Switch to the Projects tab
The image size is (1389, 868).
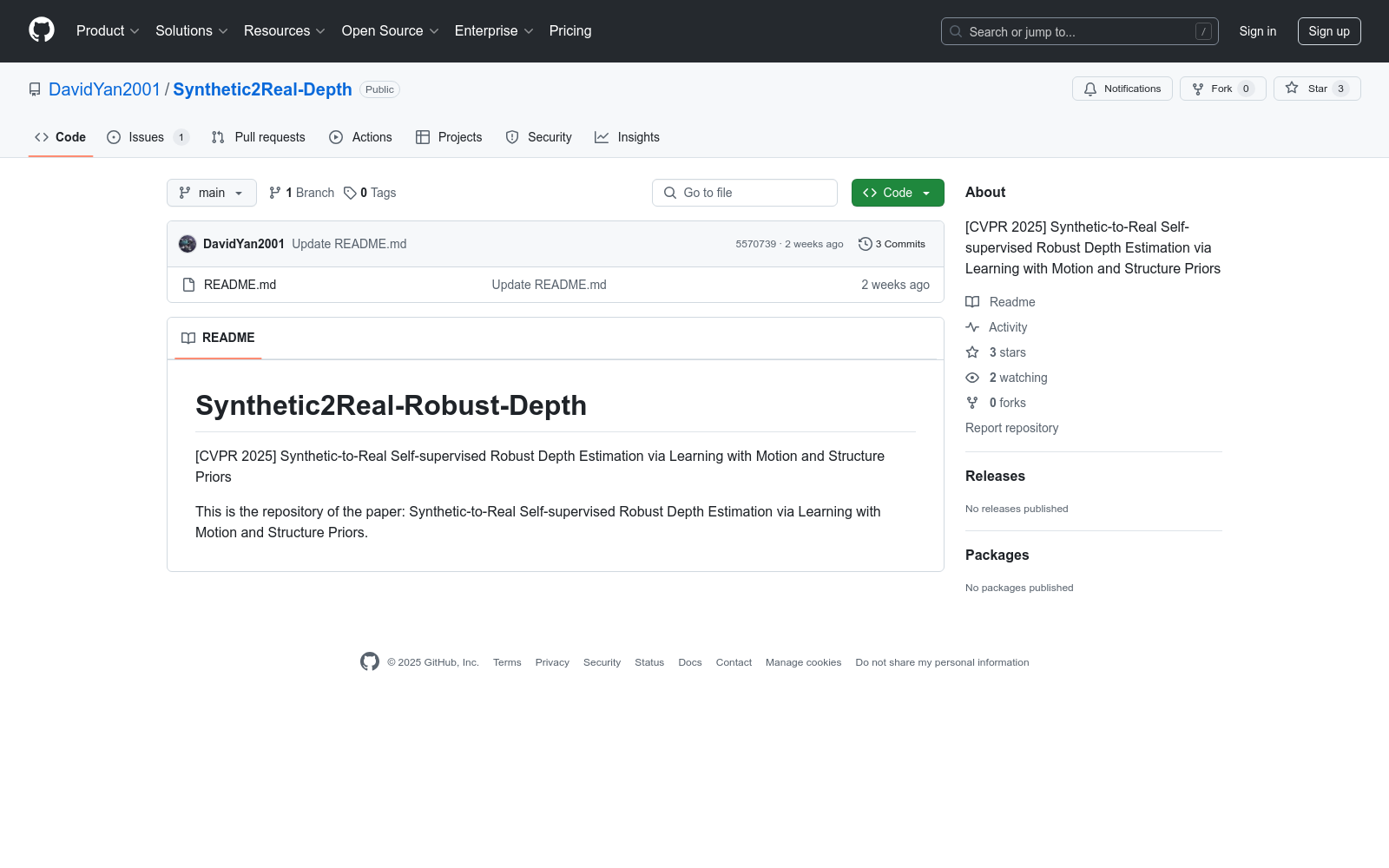click(449, 137)
